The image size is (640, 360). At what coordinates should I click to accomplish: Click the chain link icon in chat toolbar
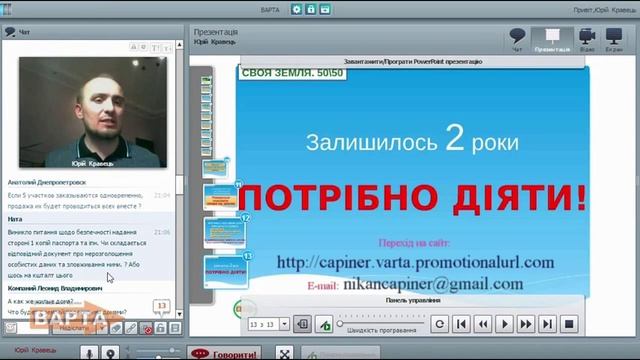[131, 328]
